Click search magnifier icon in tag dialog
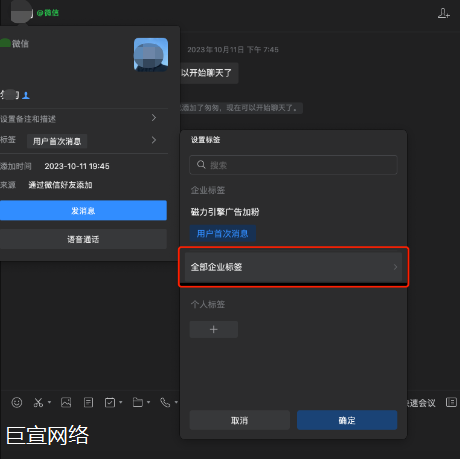The height and width of the screenshot is (459, 460). [x=201, y=164]
